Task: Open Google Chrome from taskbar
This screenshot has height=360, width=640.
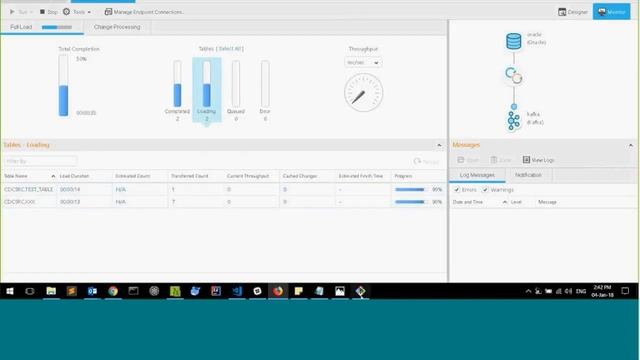Action: click(113, 291)
